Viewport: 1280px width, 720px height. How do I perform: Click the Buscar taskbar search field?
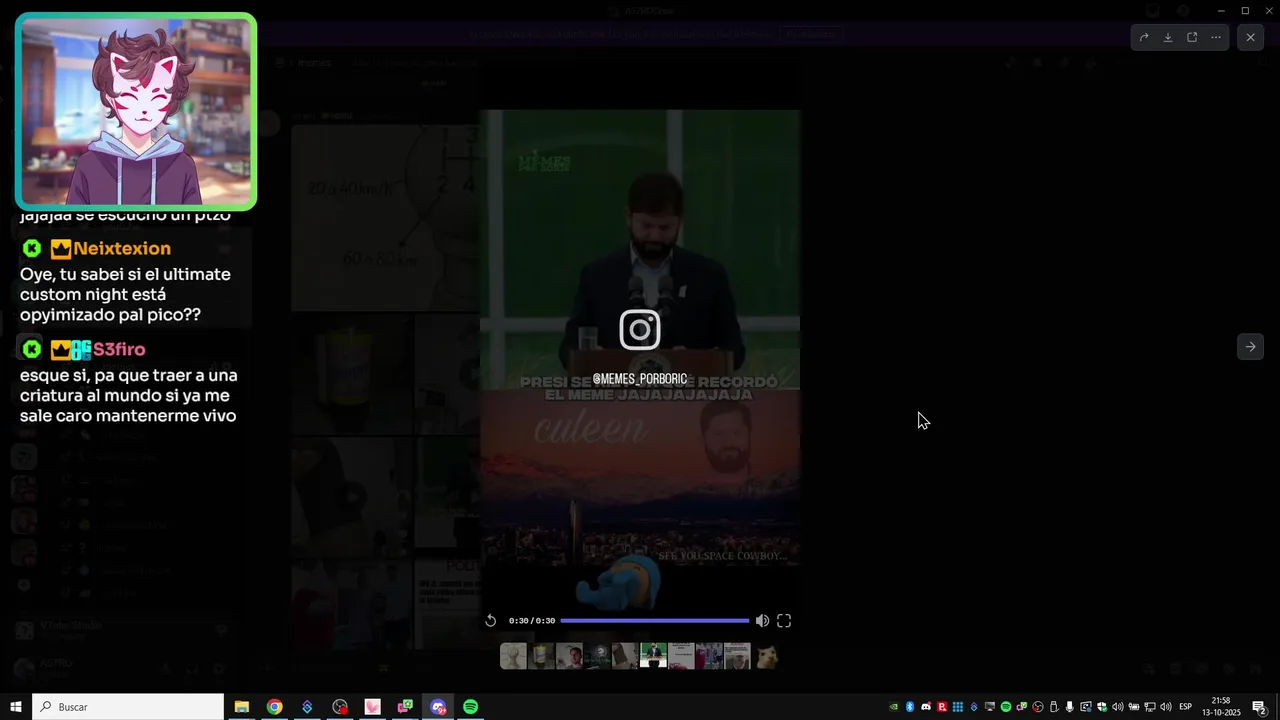(128, 707)
